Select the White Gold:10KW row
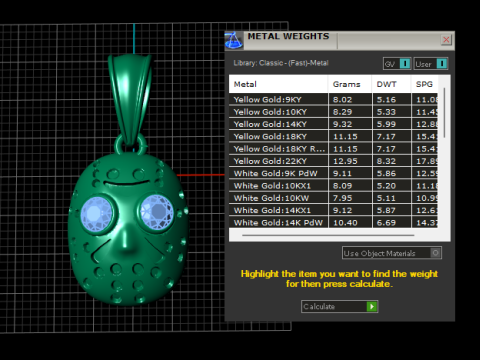 pos(333,198)
